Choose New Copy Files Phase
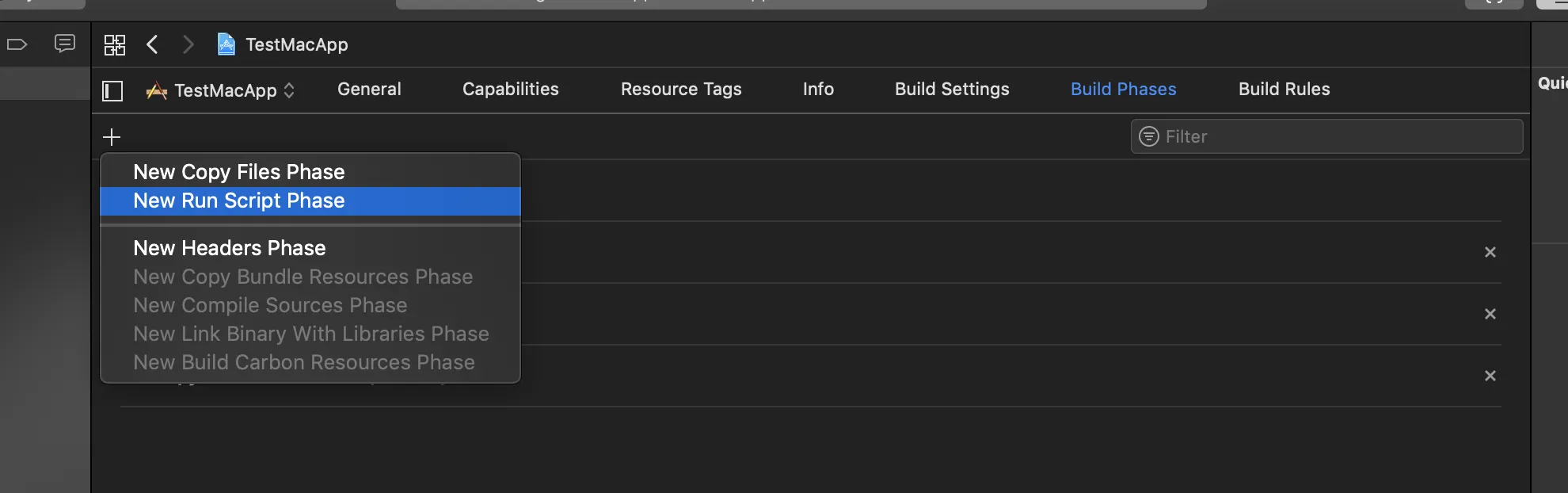Image resolution: width=1568 pixels, height=493 pixels. tap(310, 172)
